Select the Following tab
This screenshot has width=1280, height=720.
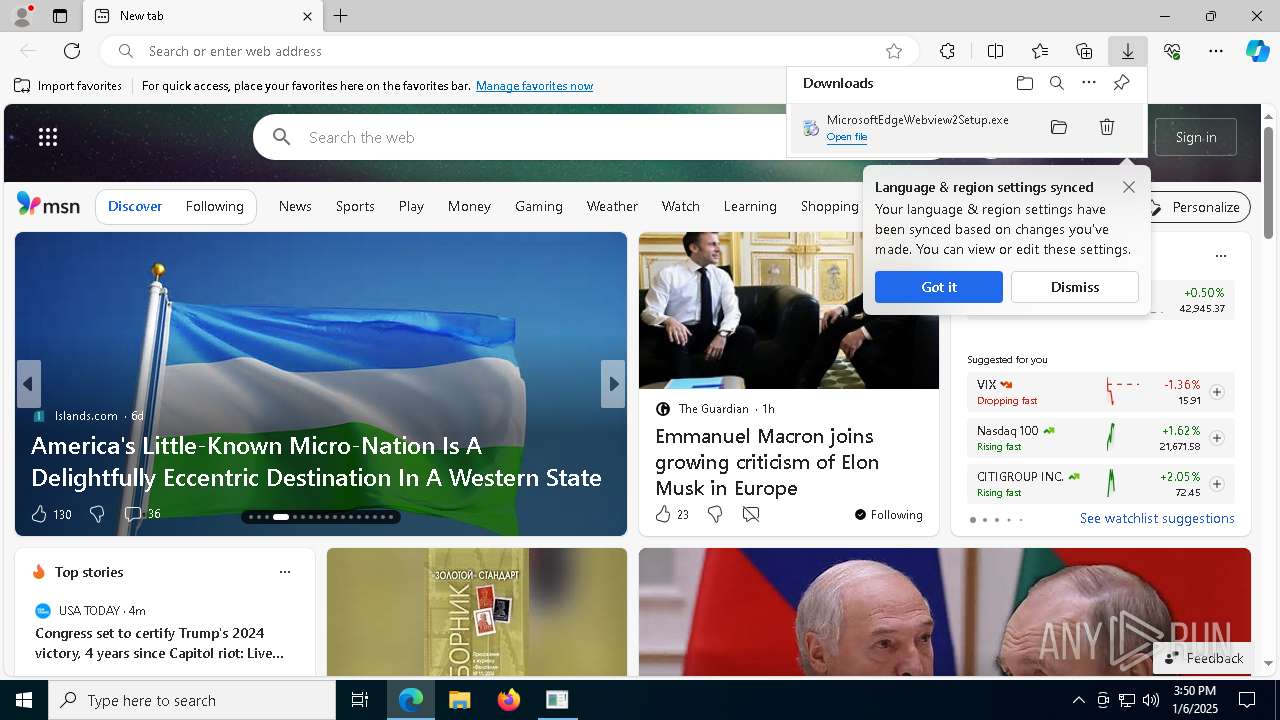point(214,206)
